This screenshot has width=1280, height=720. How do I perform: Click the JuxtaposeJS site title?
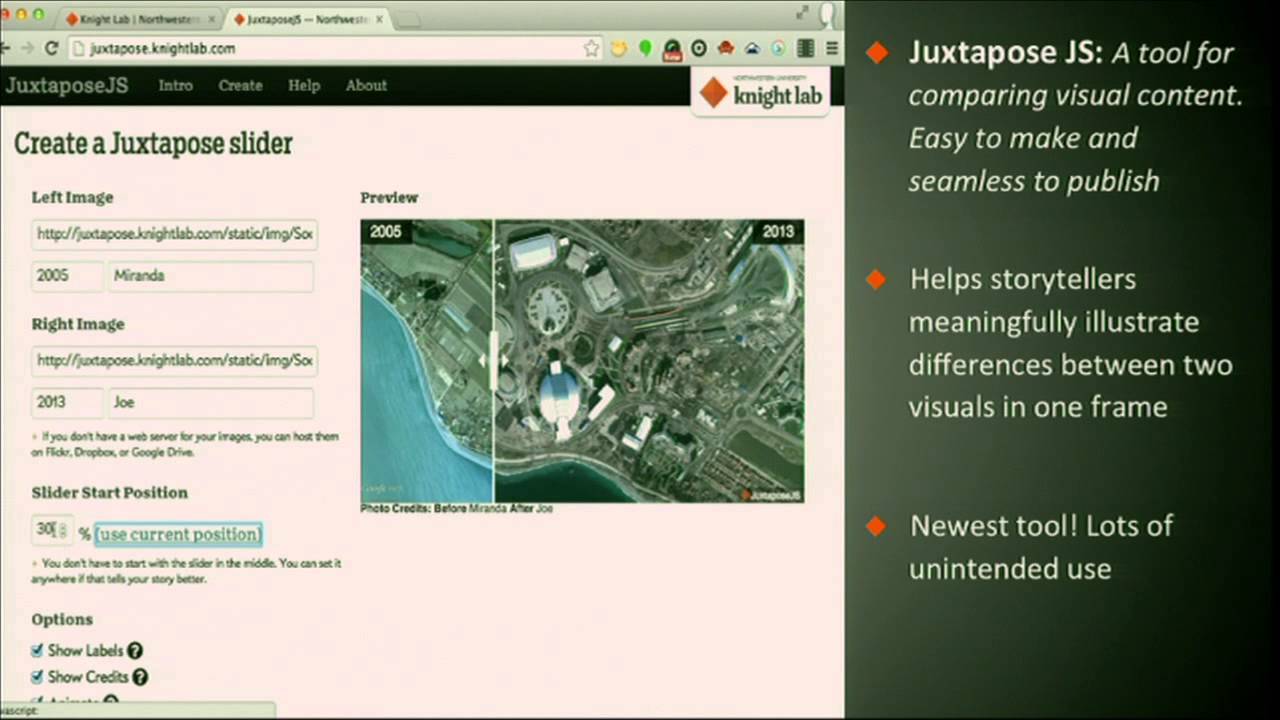[x=66, y=85]
